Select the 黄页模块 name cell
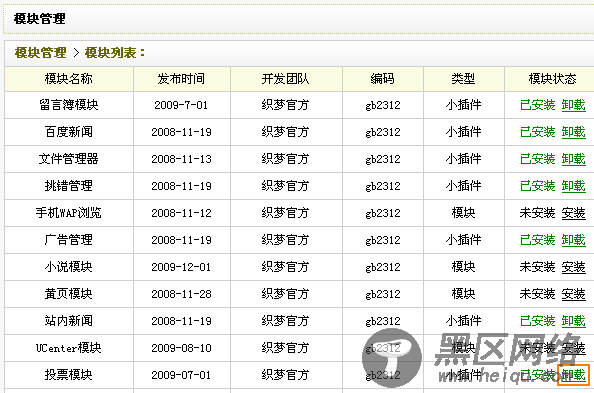 (69, 294)
